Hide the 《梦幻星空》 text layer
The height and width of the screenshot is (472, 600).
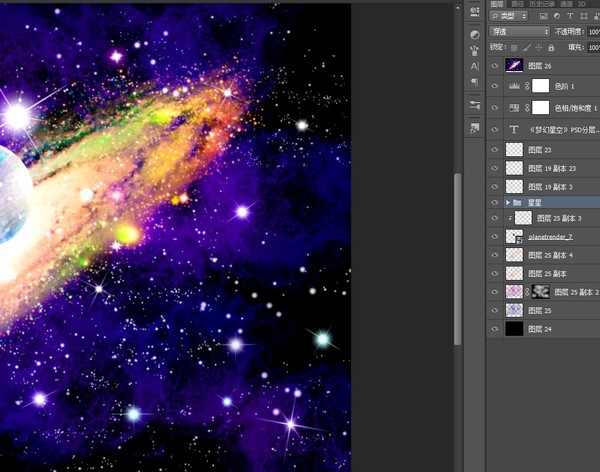[495, 129]
